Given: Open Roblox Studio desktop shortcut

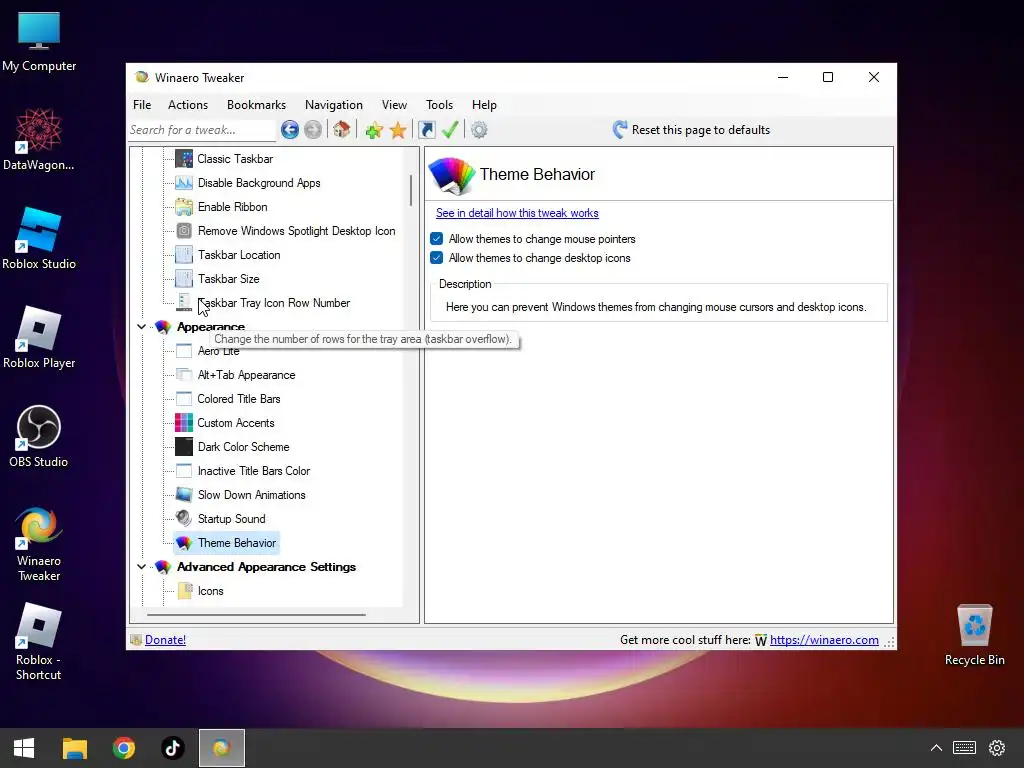Looking at the screenshot, I should [x=39, y=238].
